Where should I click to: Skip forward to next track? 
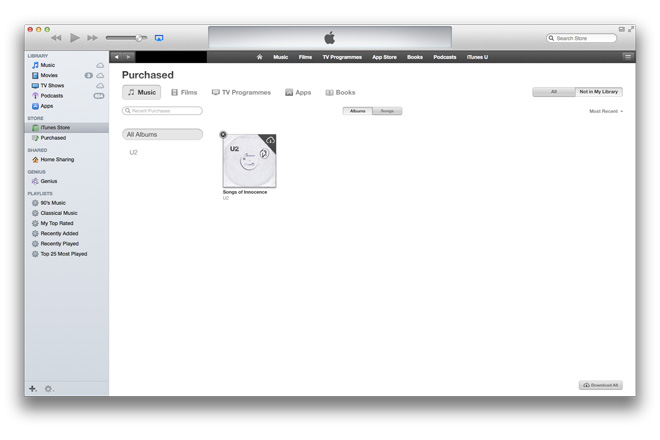(x=92, y=38)
